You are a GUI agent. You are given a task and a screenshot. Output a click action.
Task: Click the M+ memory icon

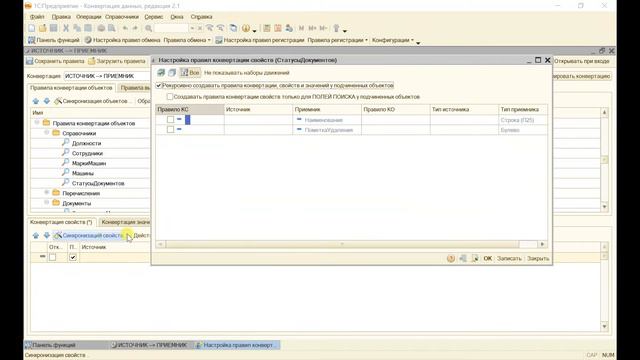tap(312, 28)
